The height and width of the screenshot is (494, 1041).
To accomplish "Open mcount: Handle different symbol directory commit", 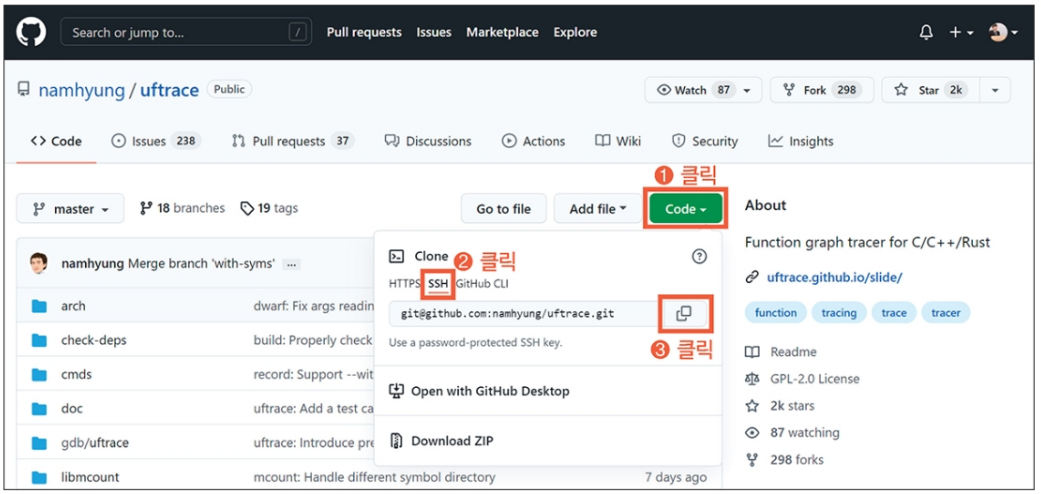I will coord(374,477).
